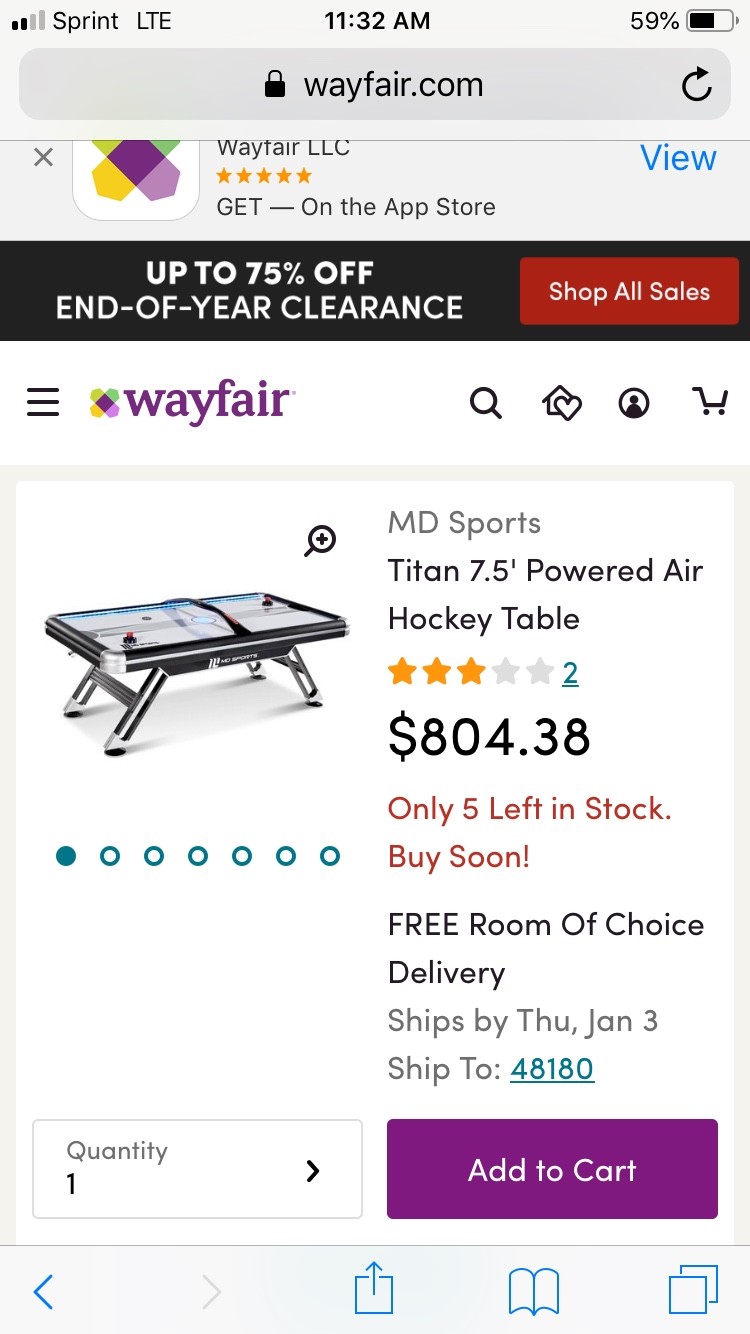Reload the page with refresh icon
750x1334 pixels.
pos(696,85)
